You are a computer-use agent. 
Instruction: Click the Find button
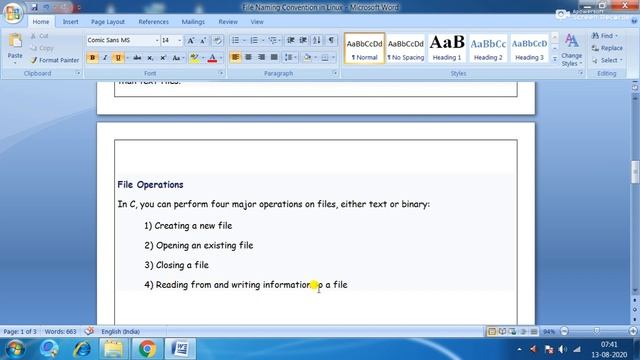pos(605,36)
